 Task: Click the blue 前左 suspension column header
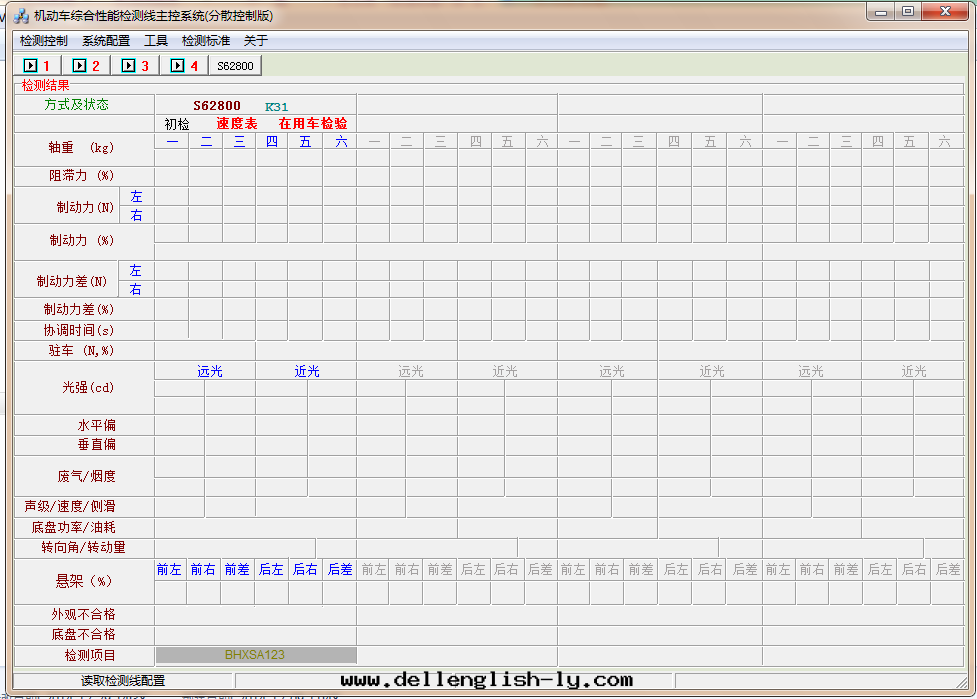click(x=169, y=569)
